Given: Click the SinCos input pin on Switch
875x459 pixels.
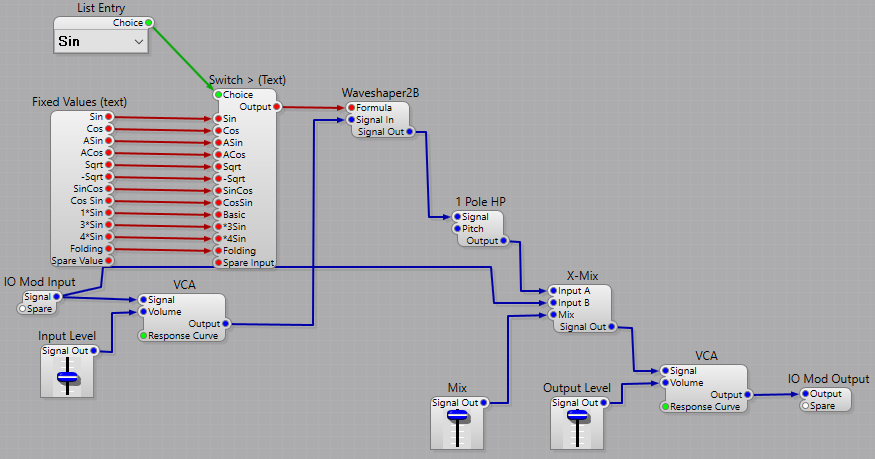Looking at the screenshot, I should pyautogui.click(x=217, y=190).
